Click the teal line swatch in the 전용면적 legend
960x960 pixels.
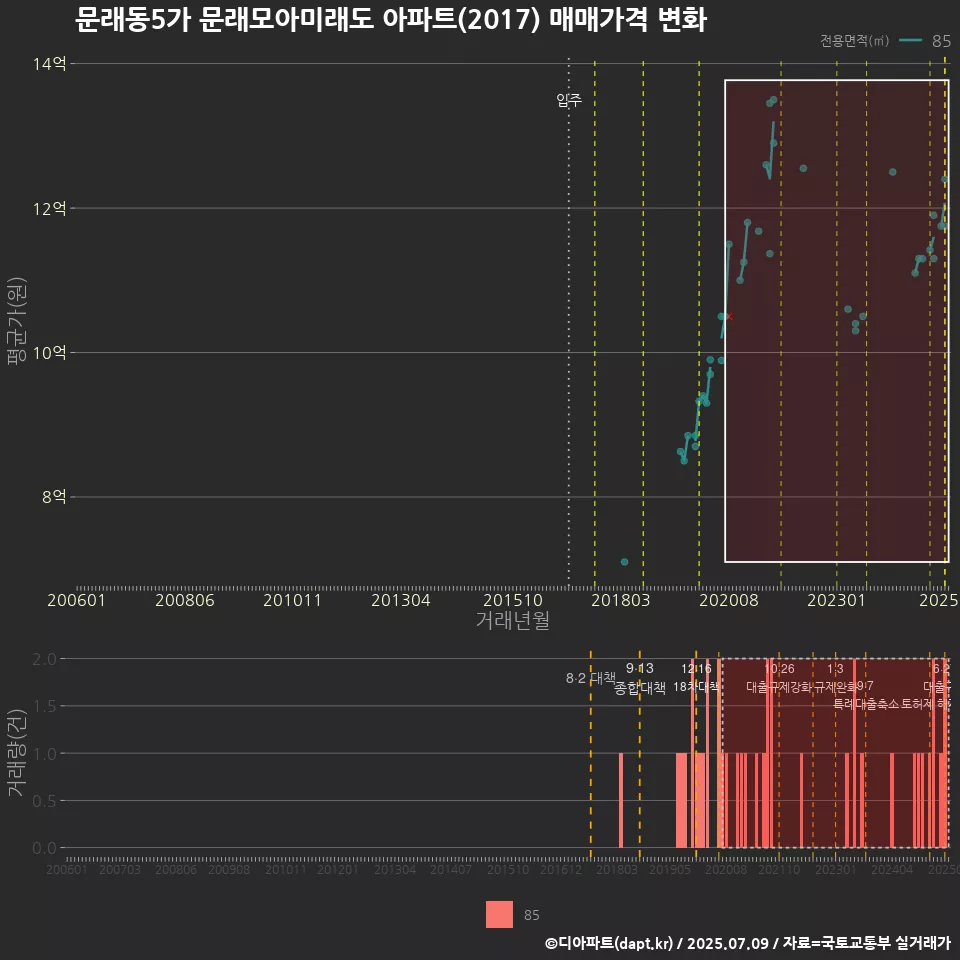click(910, 41)
